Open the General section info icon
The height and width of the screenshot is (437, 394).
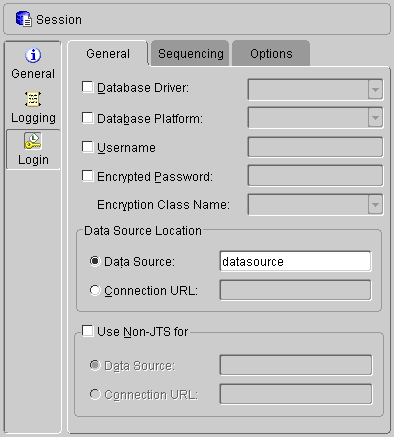pos(33,55)
